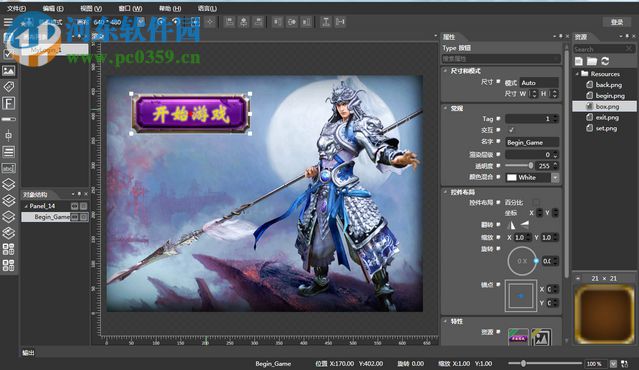Open the 视图(V) menu
Image resolution: width=639 pixels, height=370 pixels.
(x=91, y=8)
